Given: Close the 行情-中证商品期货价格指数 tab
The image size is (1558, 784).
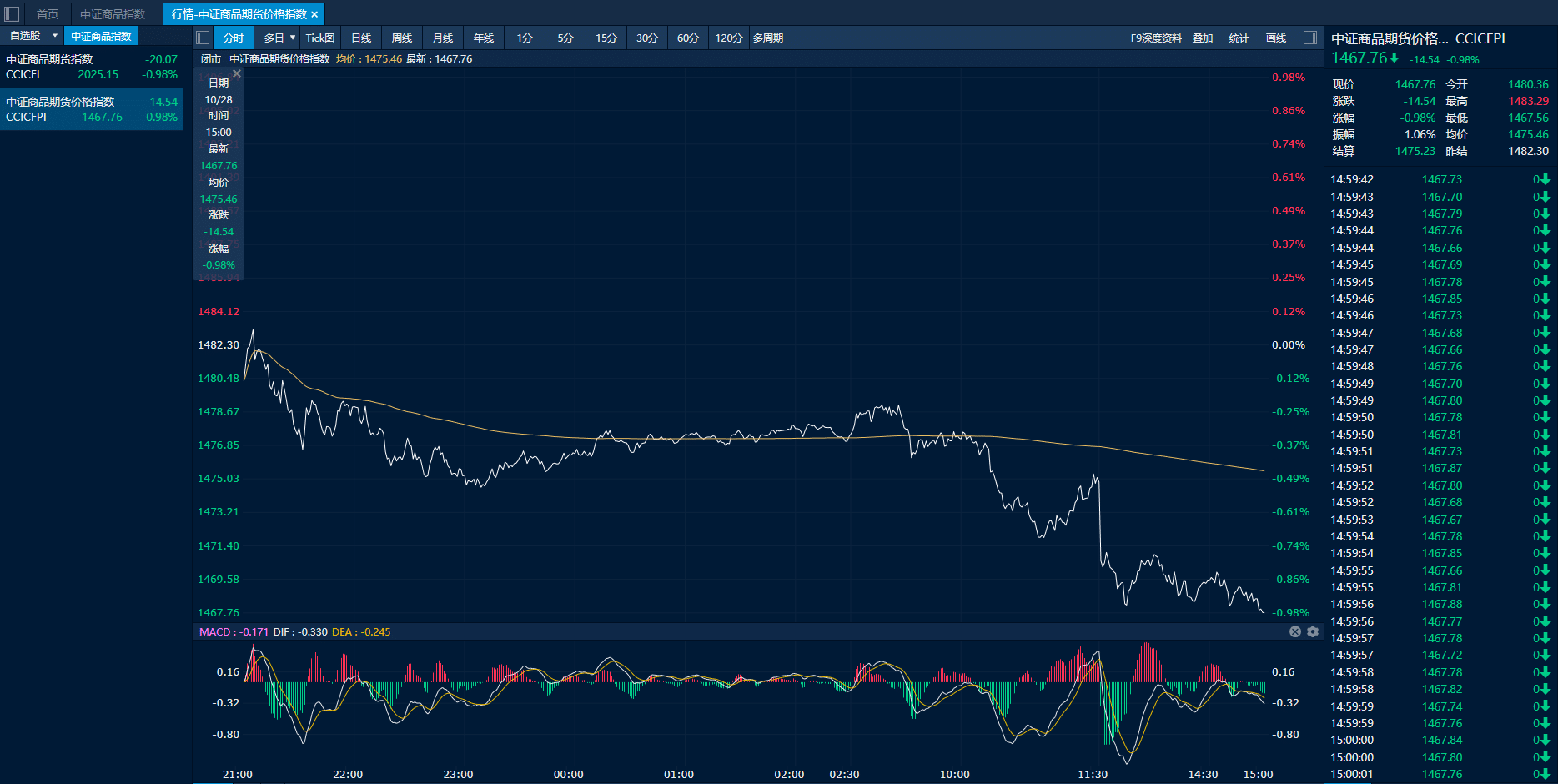Looking at the screenshot, I should [x=314, y=14].
